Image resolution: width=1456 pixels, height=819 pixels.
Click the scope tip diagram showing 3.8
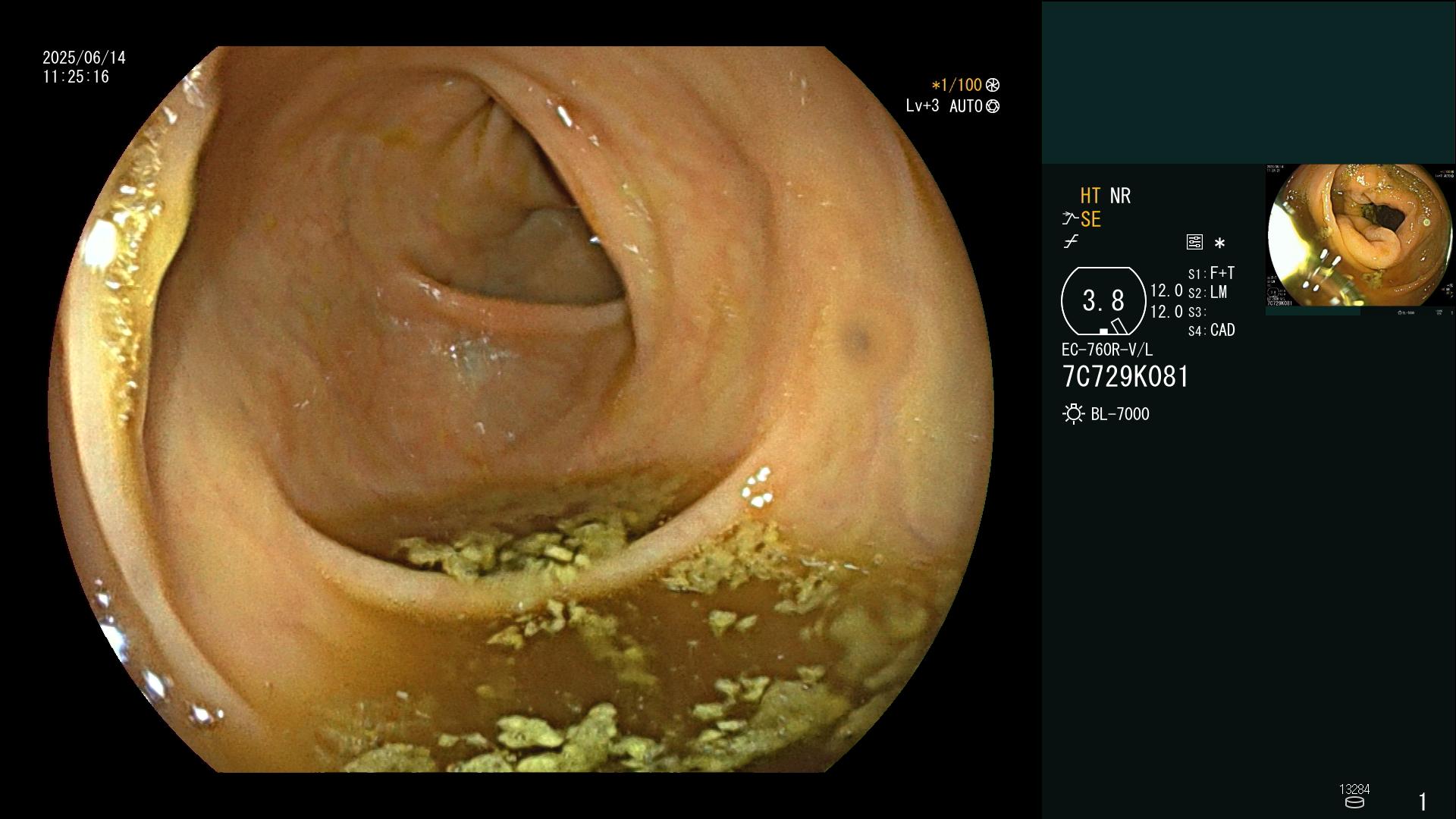tap(1103, 301)
